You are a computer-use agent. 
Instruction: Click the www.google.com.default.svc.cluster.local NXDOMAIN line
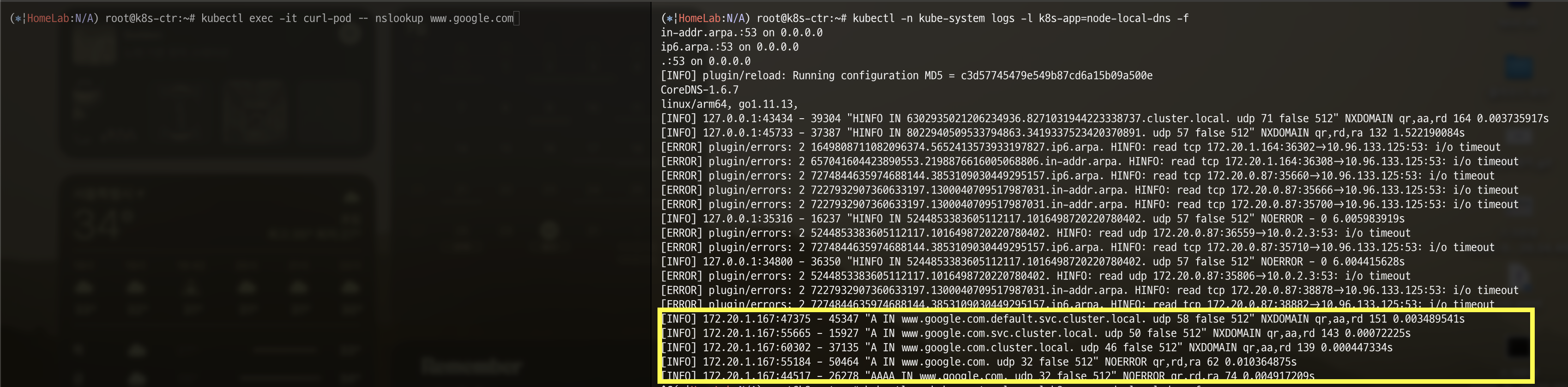tap(1062, 319)
